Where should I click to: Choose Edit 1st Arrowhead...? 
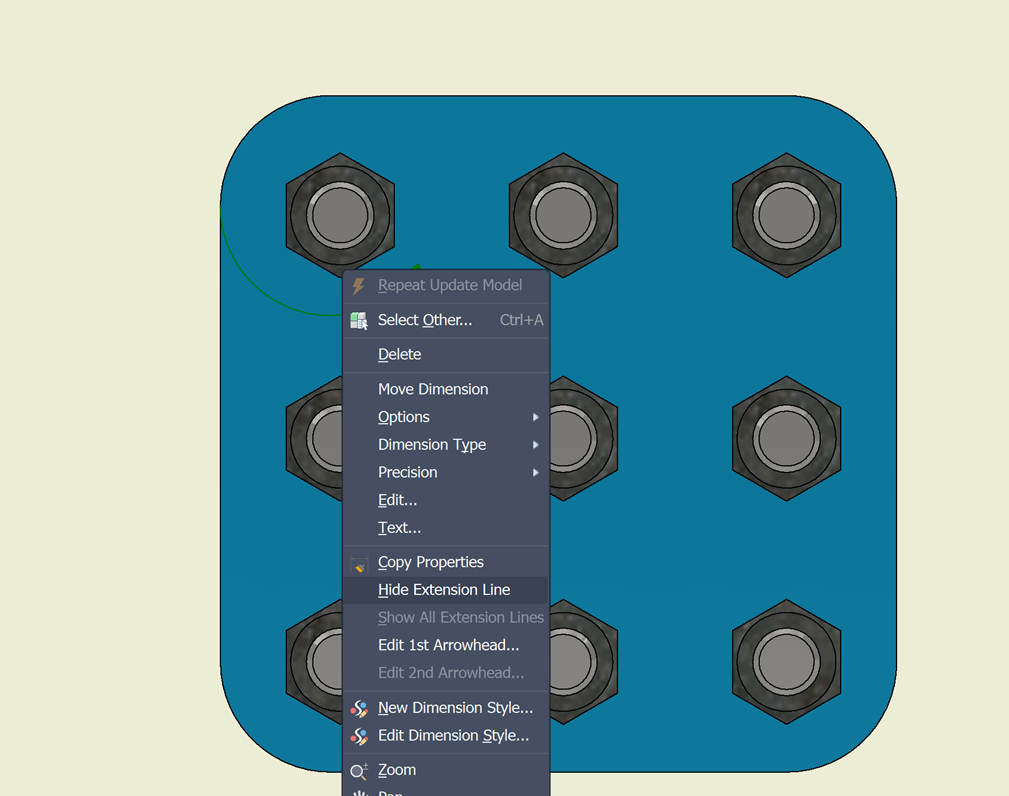point(447,645)
